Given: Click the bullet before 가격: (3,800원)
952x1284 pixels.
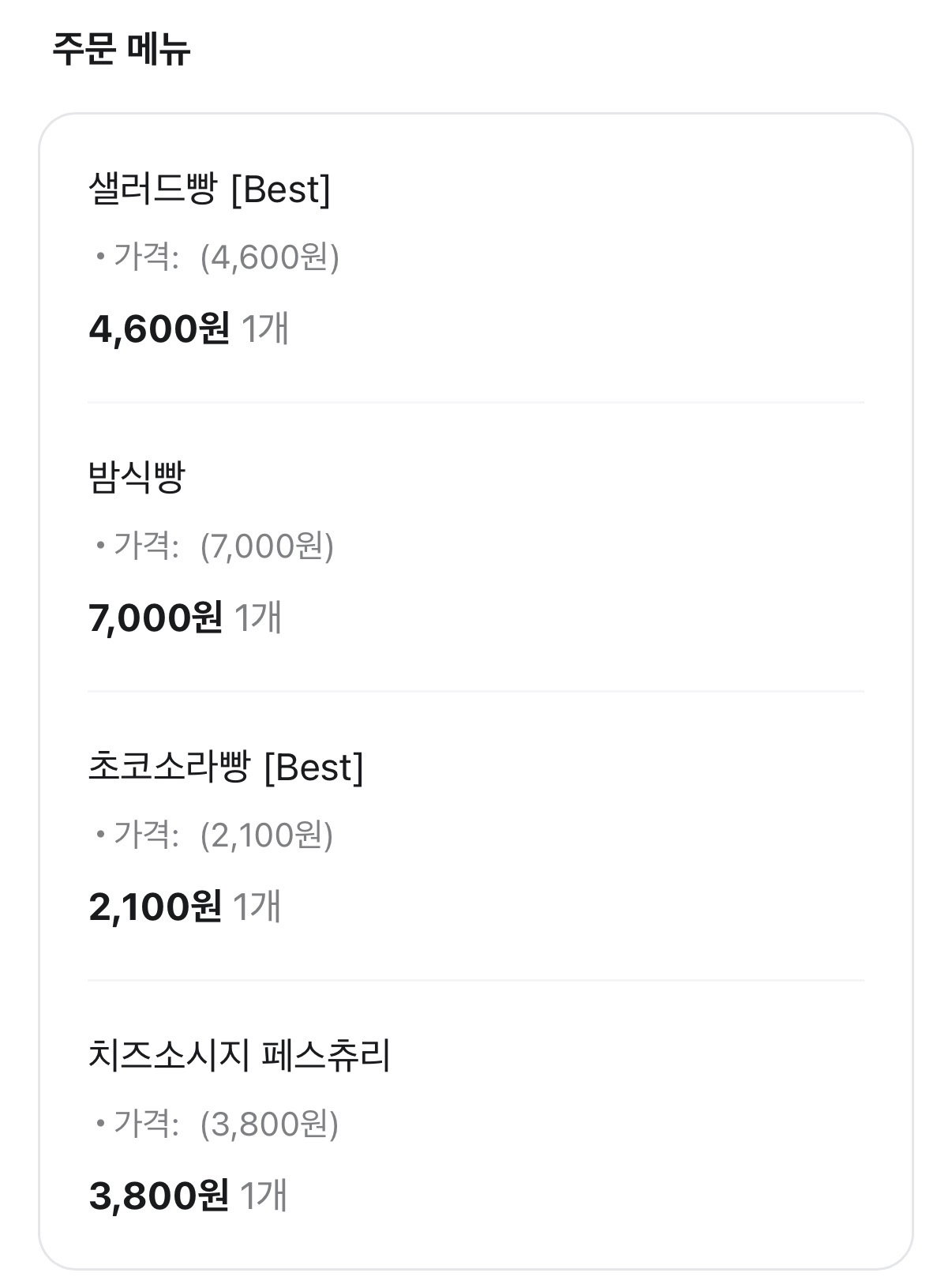Looking at the screenshot, I should [x=100, y=1124].
